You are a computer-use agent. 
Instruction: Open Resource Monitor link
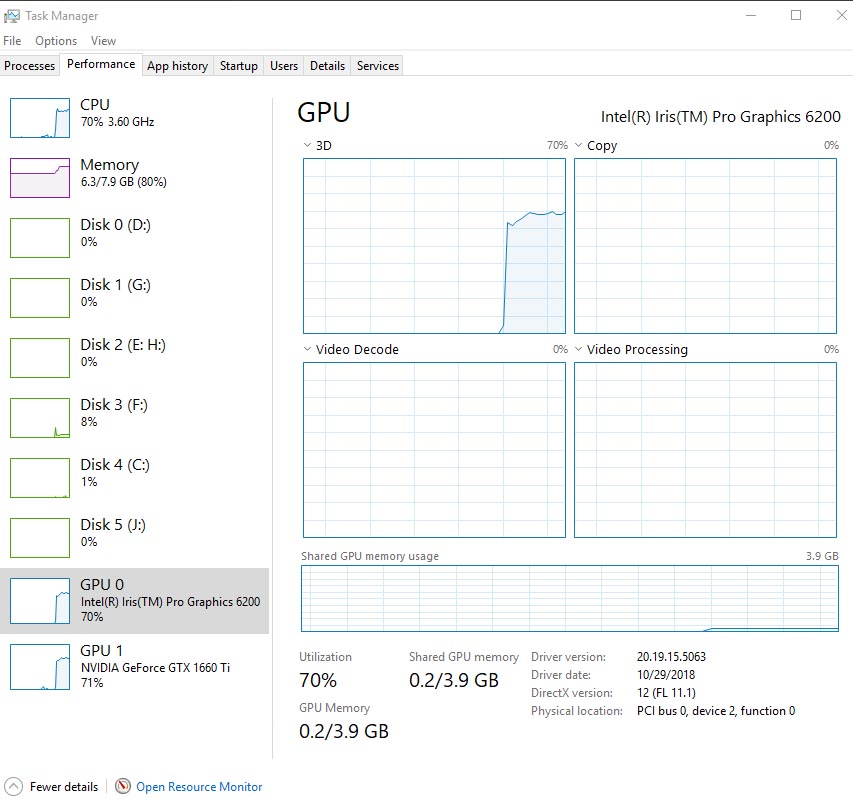[x=199, y=787]
